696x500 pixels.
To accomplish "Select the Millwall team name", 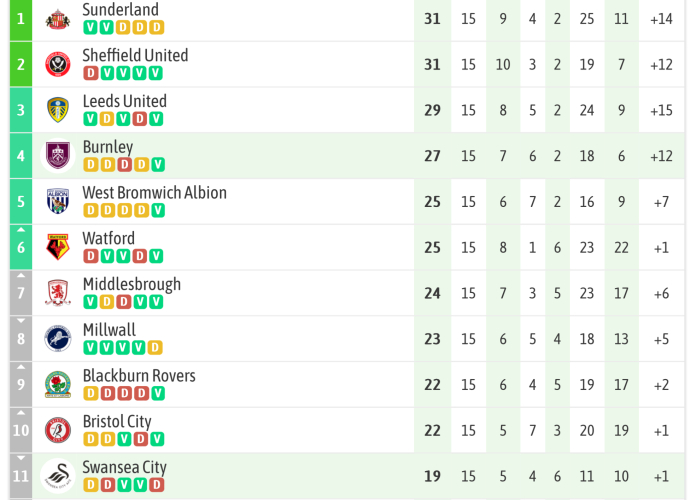I will pyautogui.click(x=109, y=330).
